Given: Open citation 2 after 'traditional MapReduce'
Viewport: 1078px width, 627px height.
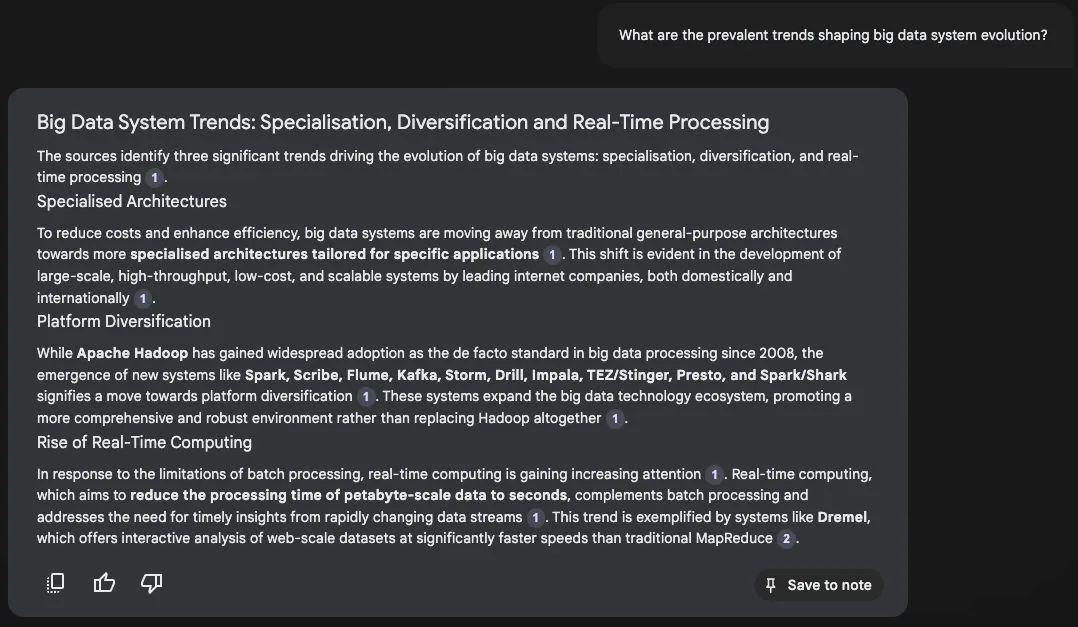Looking at the screenshot, I should tap(786, 540).
